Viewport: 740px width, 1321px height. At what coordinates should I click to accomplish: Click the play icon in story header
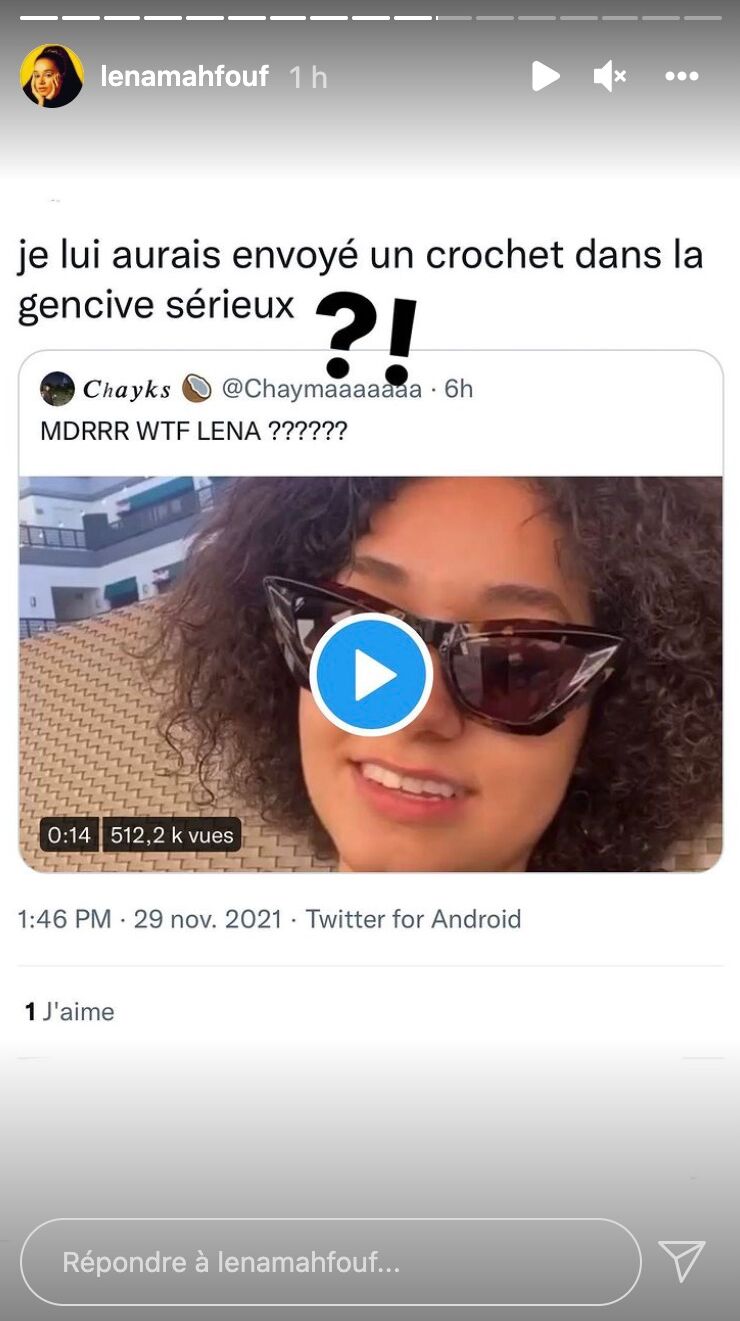click(x=545, y=76)
